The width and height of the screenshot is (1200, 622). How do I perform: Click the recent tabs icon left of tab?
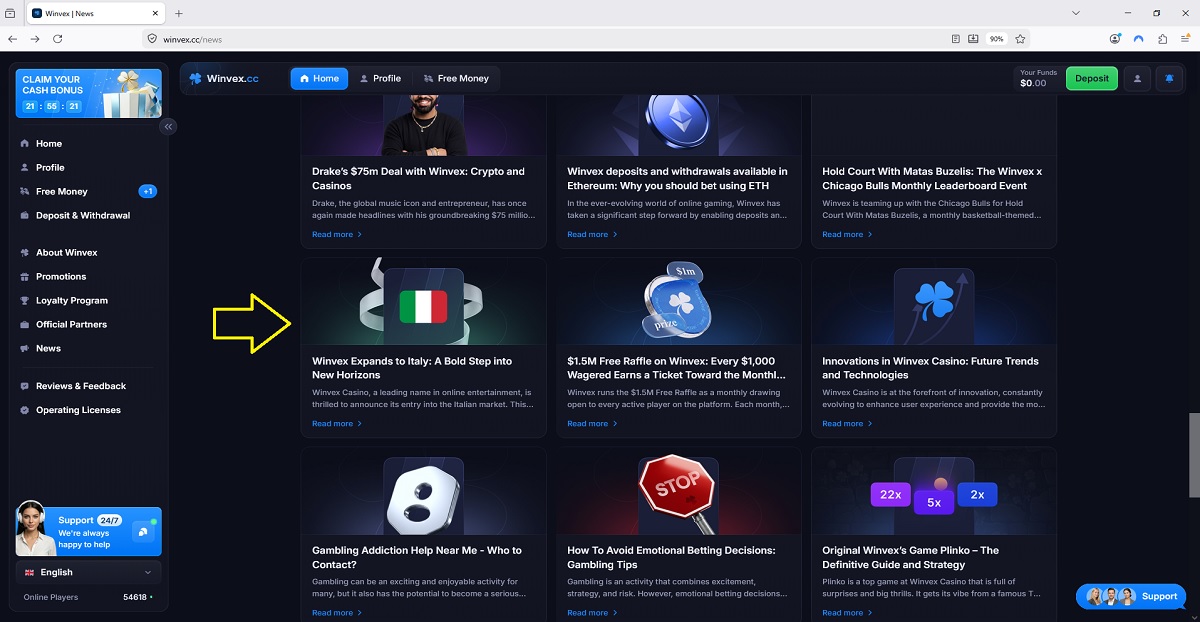(x=10, y=13)
